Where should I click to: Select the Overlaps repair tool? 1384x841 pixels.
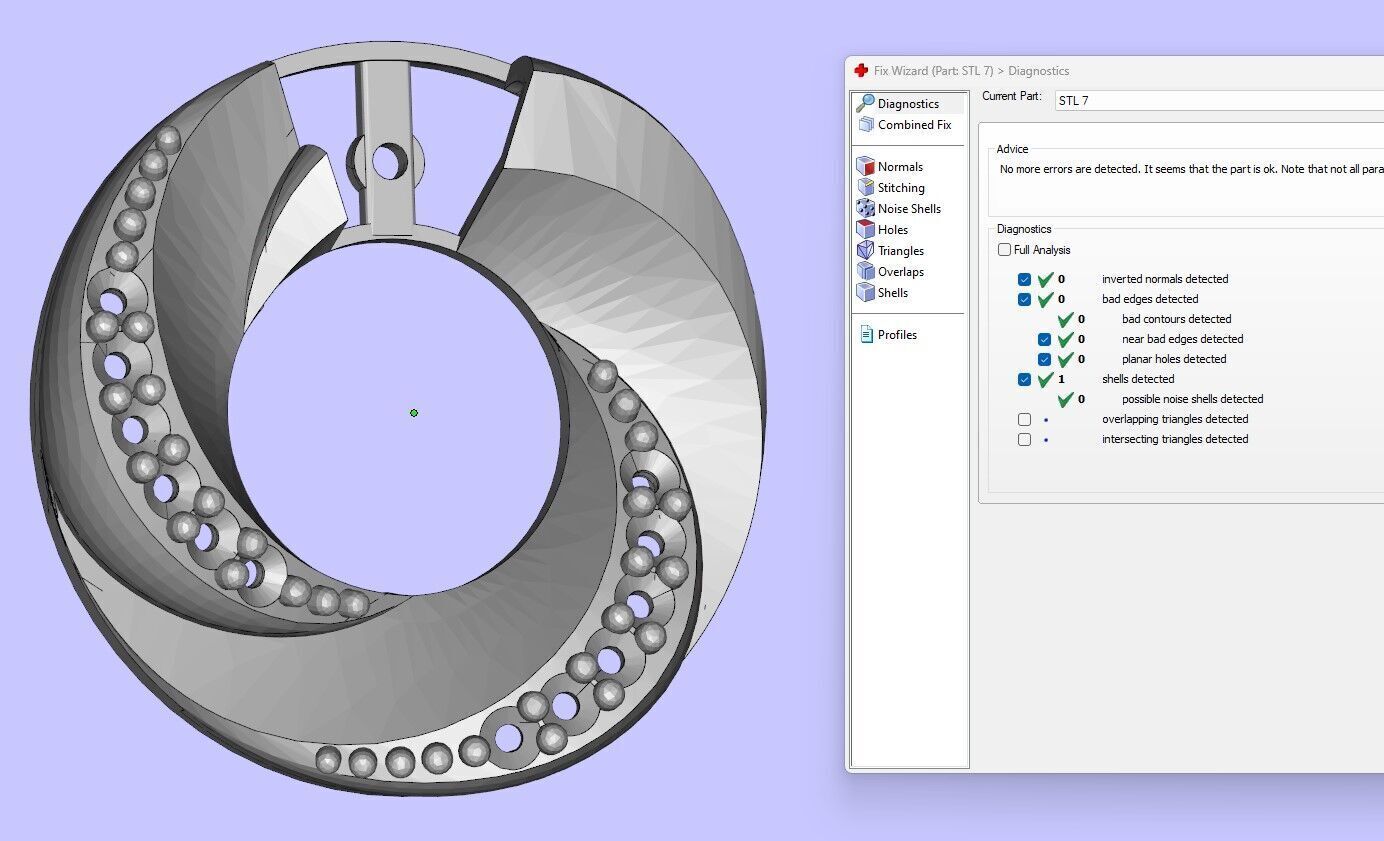891,272
